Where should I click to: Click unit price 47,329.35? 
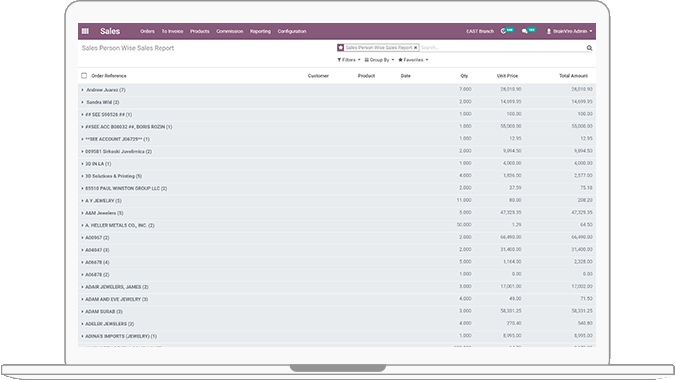(x=511, y=213)
